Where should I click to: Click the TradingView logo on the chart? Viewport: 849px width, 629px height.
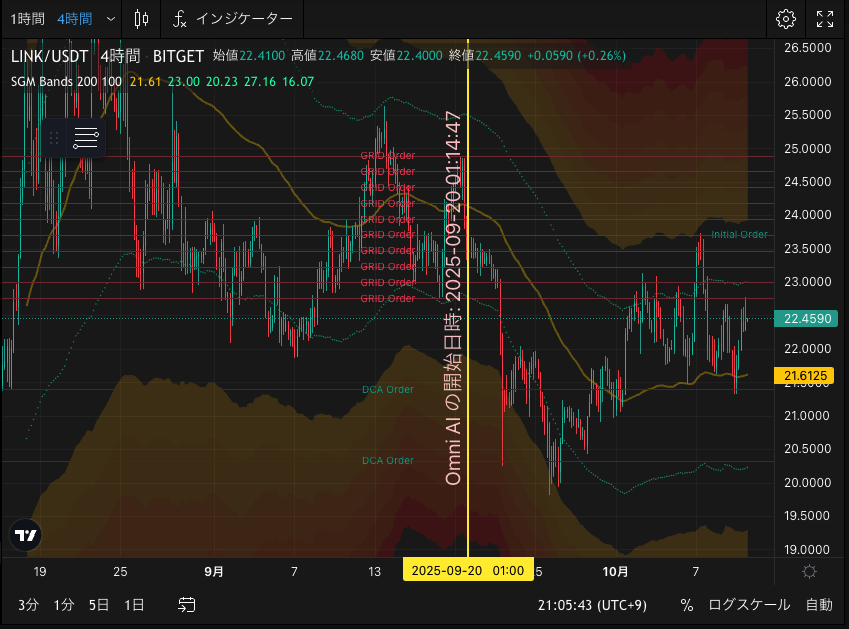[26, 535]
